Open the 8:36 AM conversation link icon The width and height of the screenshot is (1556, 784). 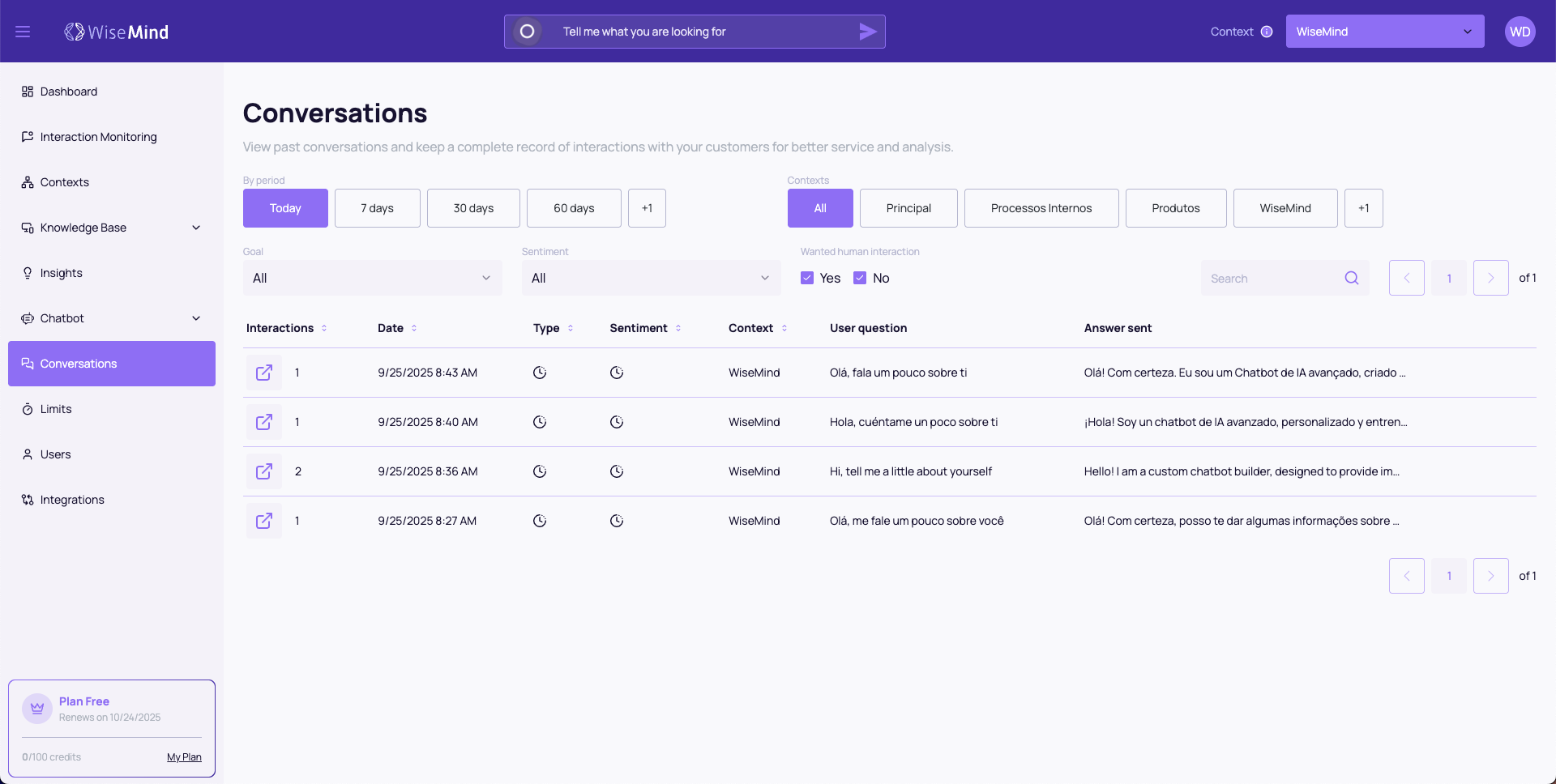point(264,471)
